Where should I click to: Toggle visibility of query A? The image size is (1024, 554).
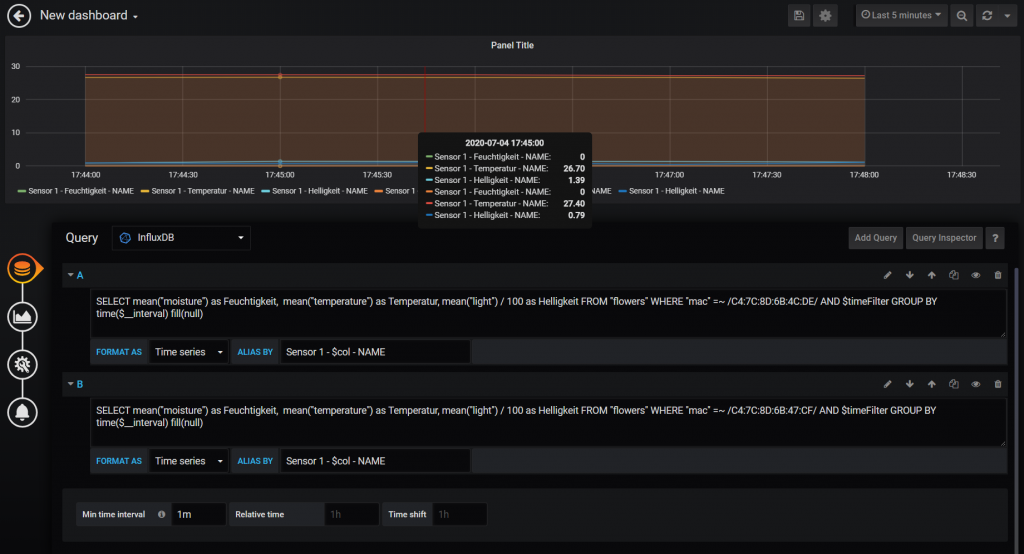[x=975, y=275]
